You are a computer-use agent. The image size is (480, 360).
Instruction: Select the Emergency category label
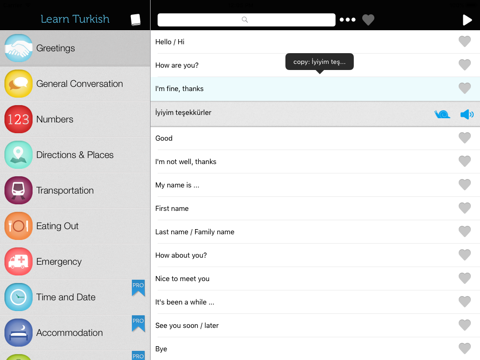(x=59, y=262)
